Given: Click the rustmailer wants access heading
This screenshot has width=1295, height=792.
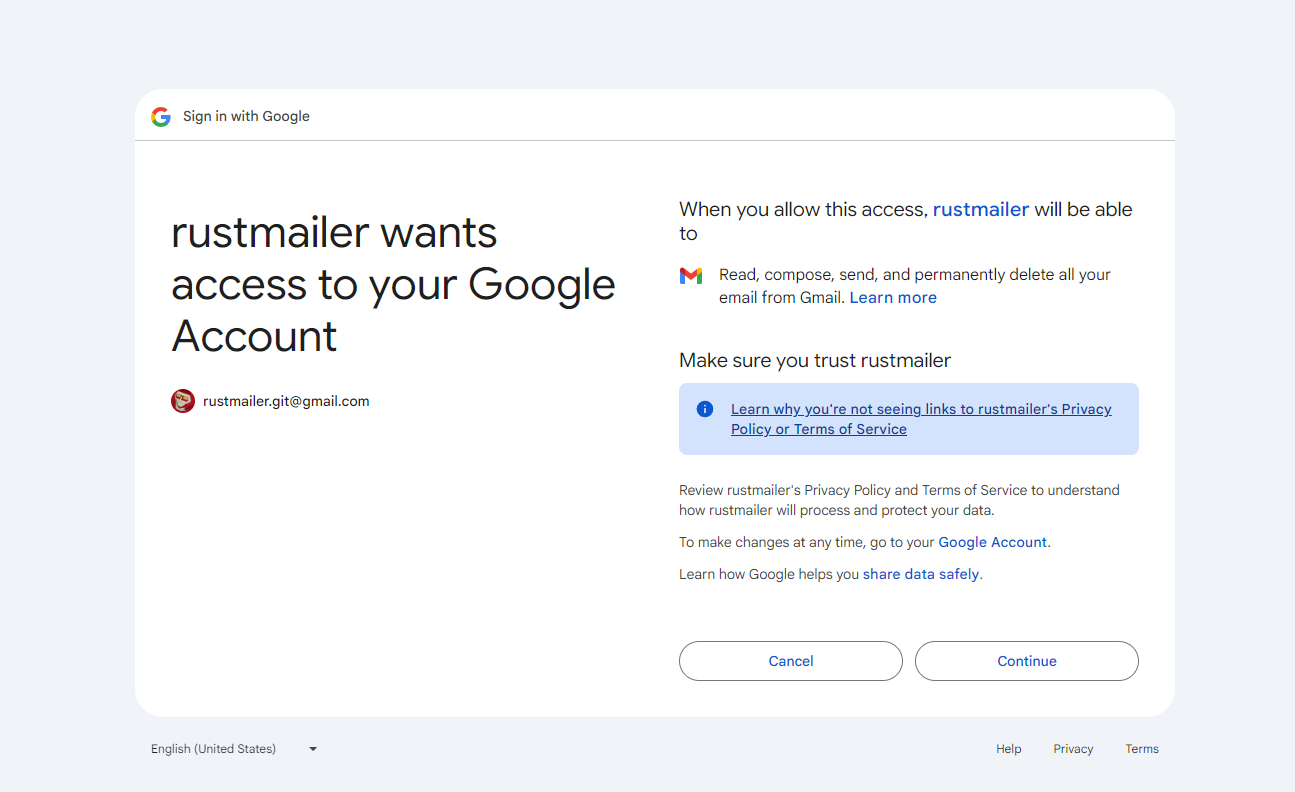Looking at the screenshot, I should click(393, 284).
